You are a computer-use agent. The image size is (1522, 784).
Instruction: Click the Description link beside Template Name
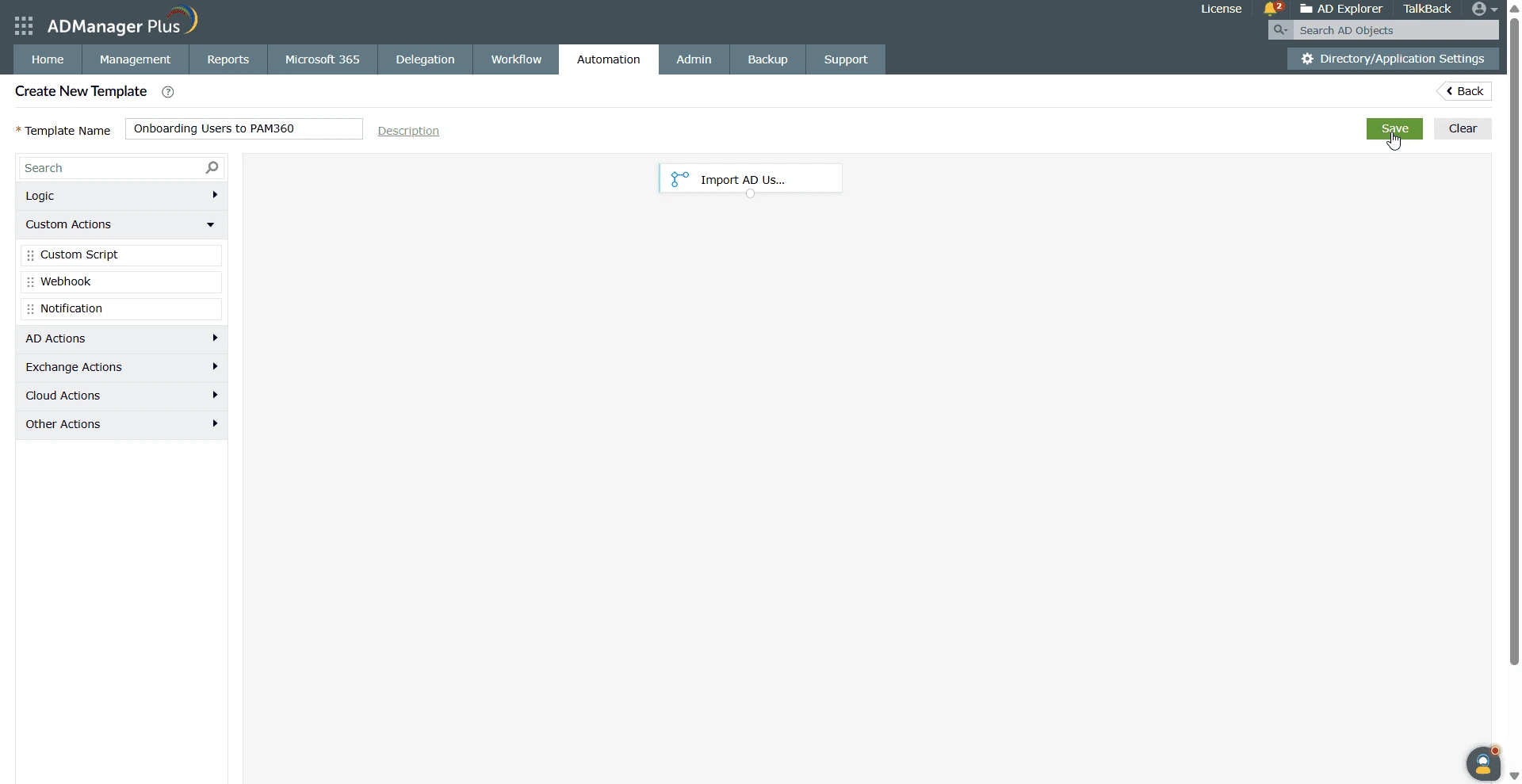(x=407, y=131)
